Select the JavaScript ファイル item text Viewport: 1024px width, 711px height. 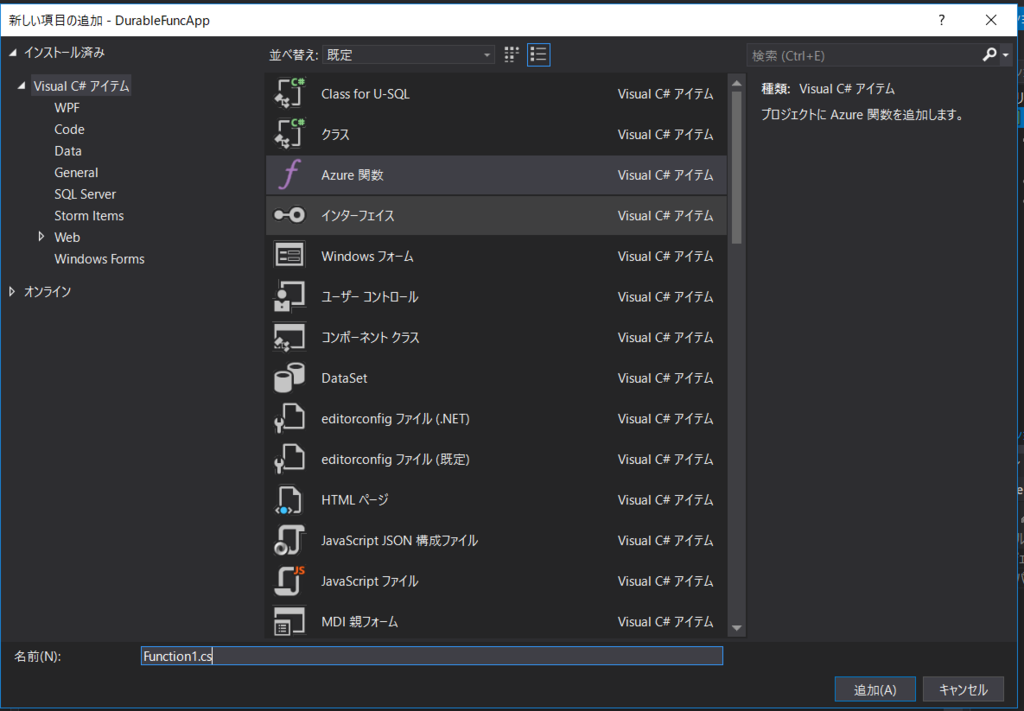click(x=370, y=581)
